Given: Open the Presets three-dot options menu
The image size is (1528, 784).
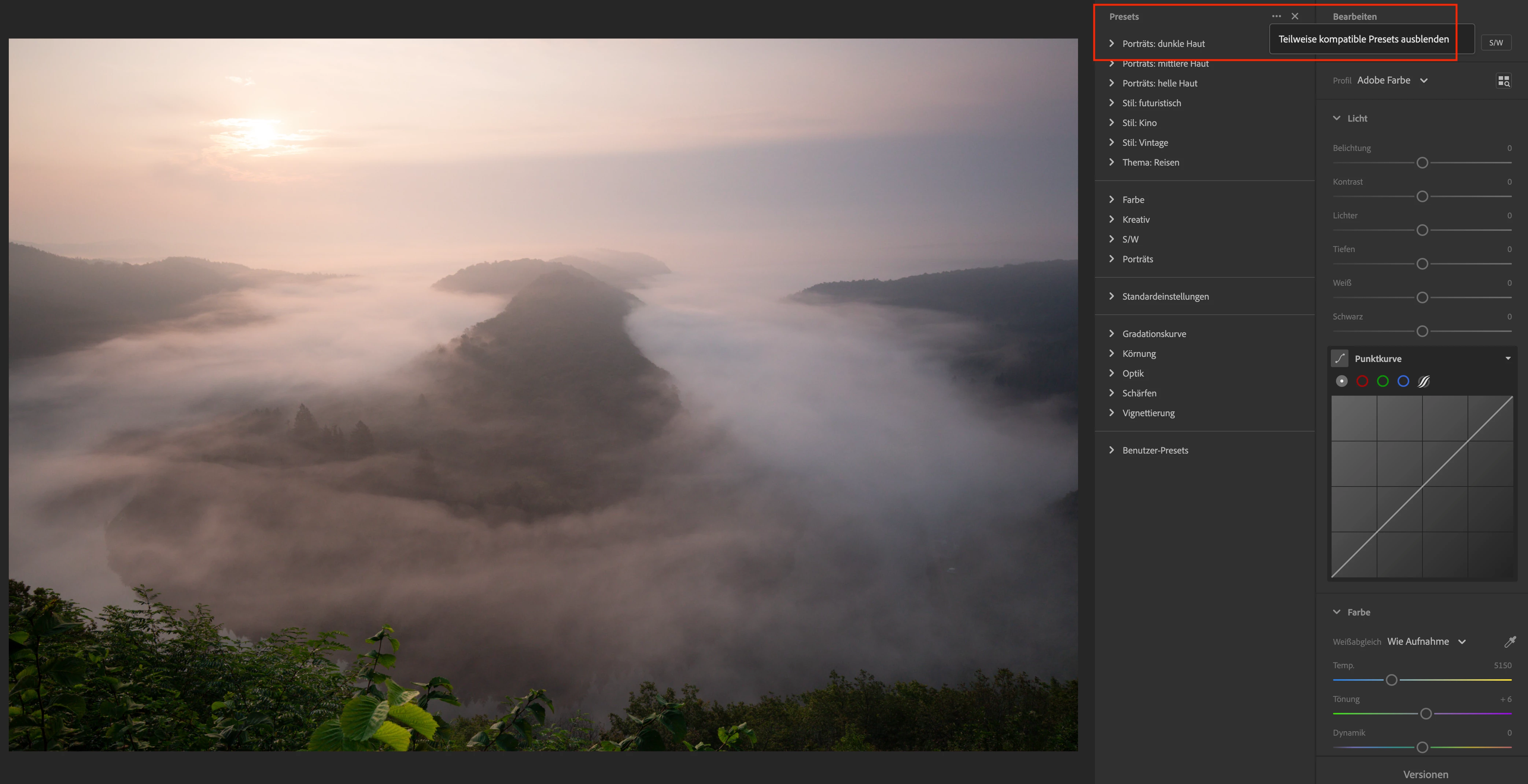Looking at the screenshot, I should (1276, 16).
